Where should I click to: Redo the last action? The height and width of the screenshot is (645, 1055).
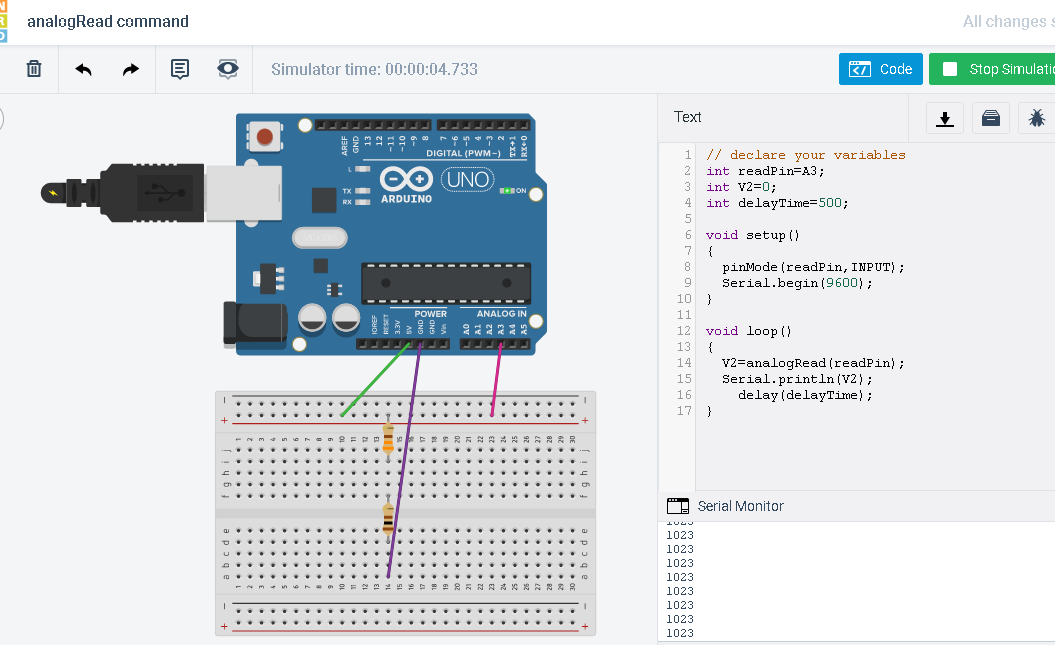(130, 68)
